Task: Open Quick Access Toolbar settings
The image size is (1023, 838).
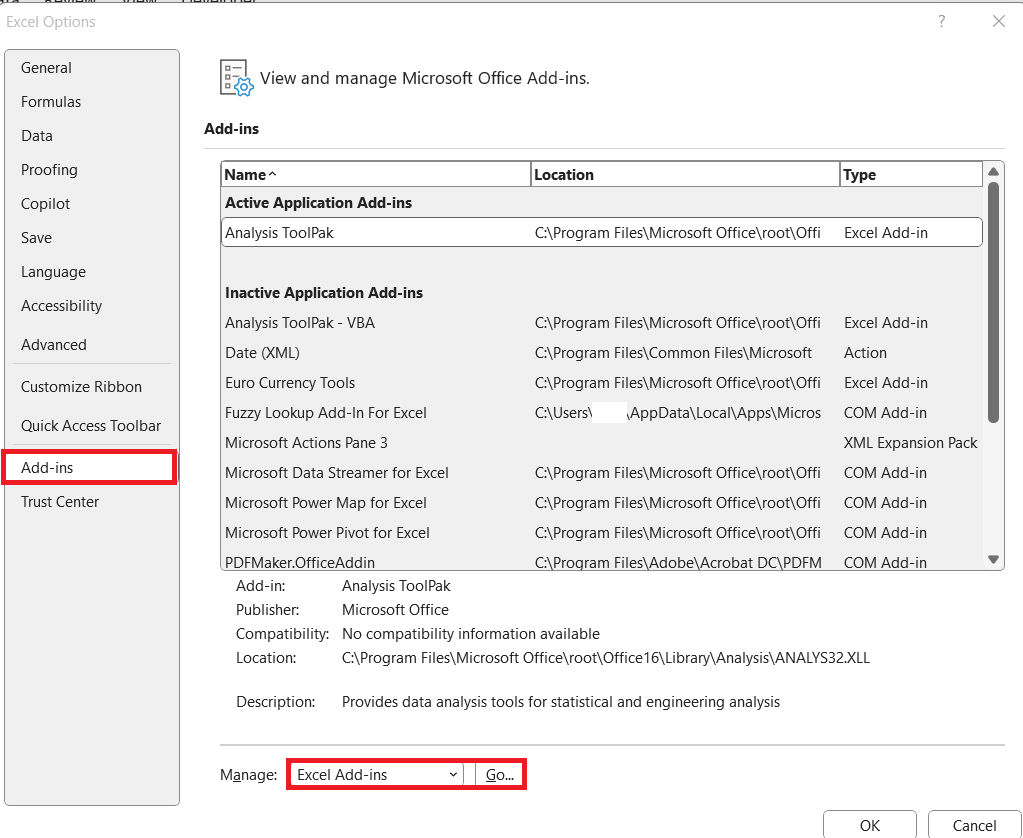Action: pos(91,426)
